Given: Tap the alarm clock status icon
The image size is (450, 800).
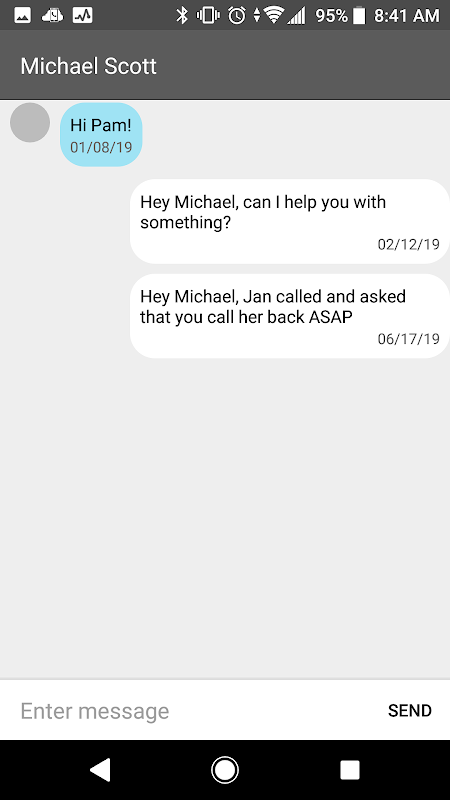Looking at the screenshot, I should click(x=237, y=15).
